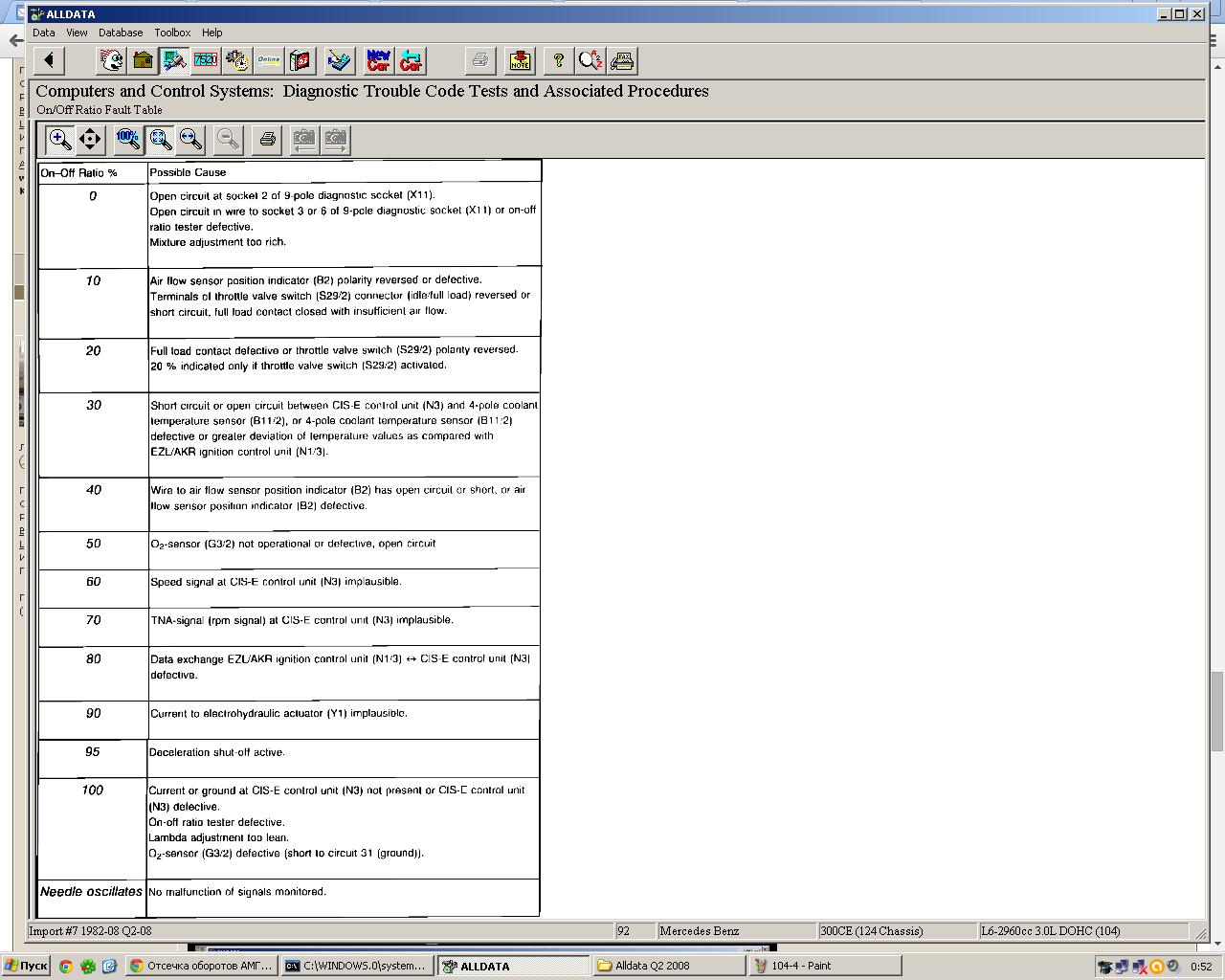This screenshot has height=980, width=1225.
Task: Click the orange tray icon near clock
Action: point(1156,967)
